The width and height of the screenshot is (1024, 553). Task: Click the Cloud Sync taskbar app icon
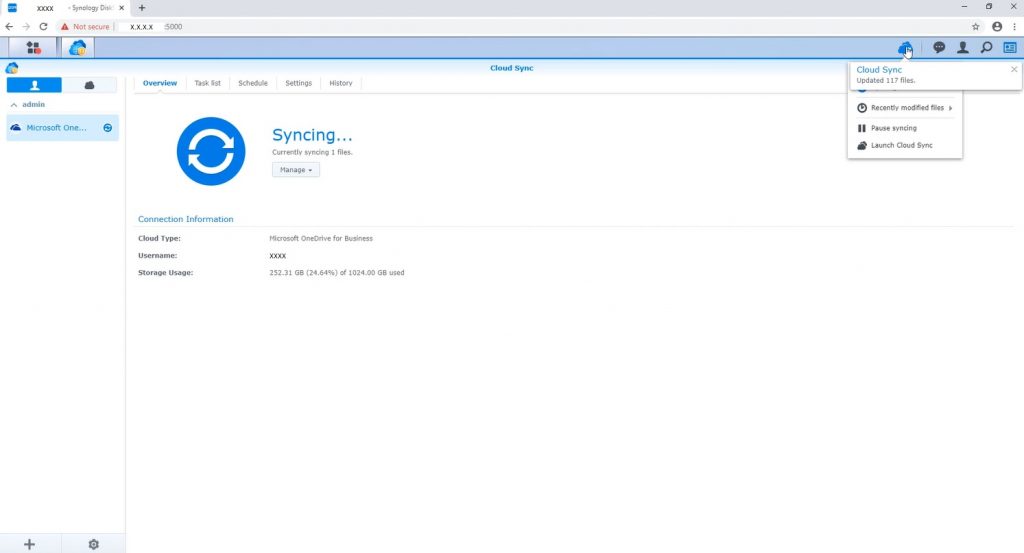[78, 48]
